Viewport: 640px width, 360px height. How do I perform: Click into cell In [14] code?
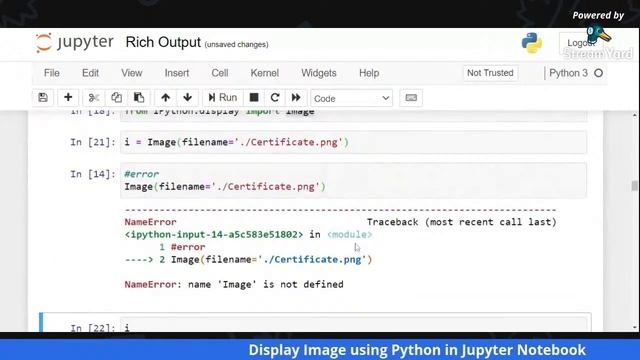(353, 180)
